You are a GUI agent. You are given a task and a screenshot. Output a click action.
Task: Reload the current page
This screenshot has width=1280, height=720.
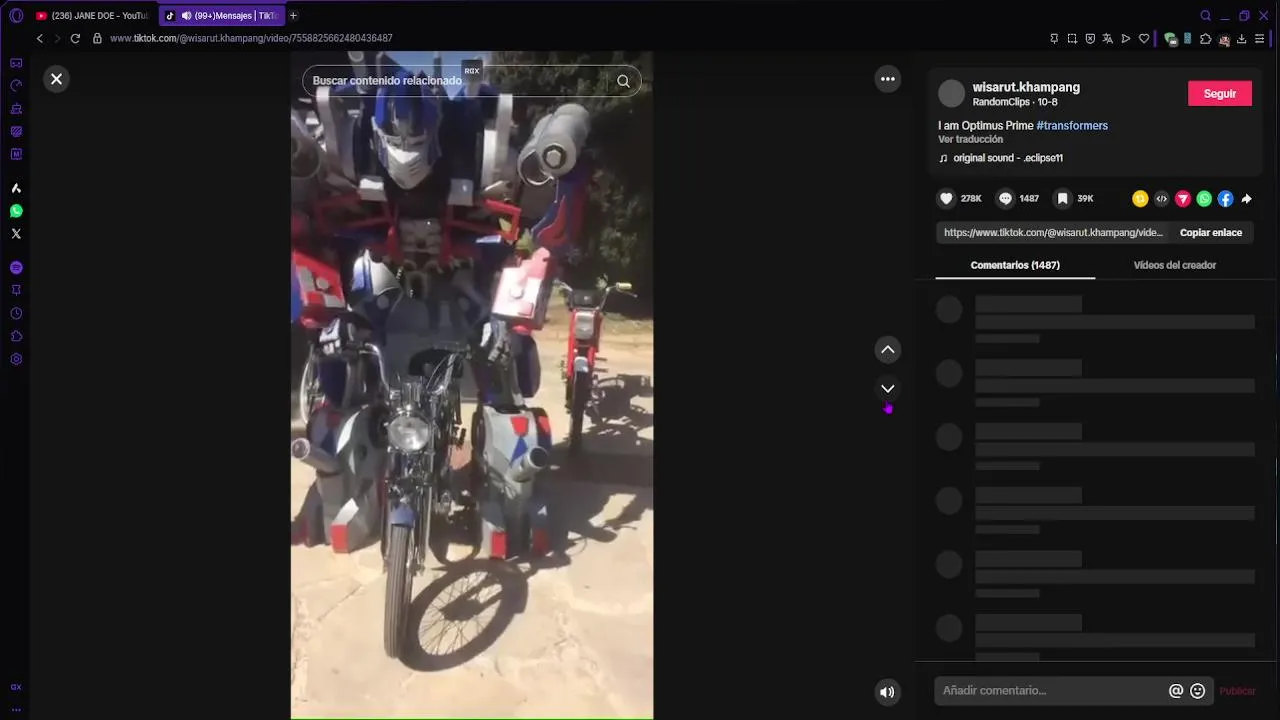[x=75, y=38]
